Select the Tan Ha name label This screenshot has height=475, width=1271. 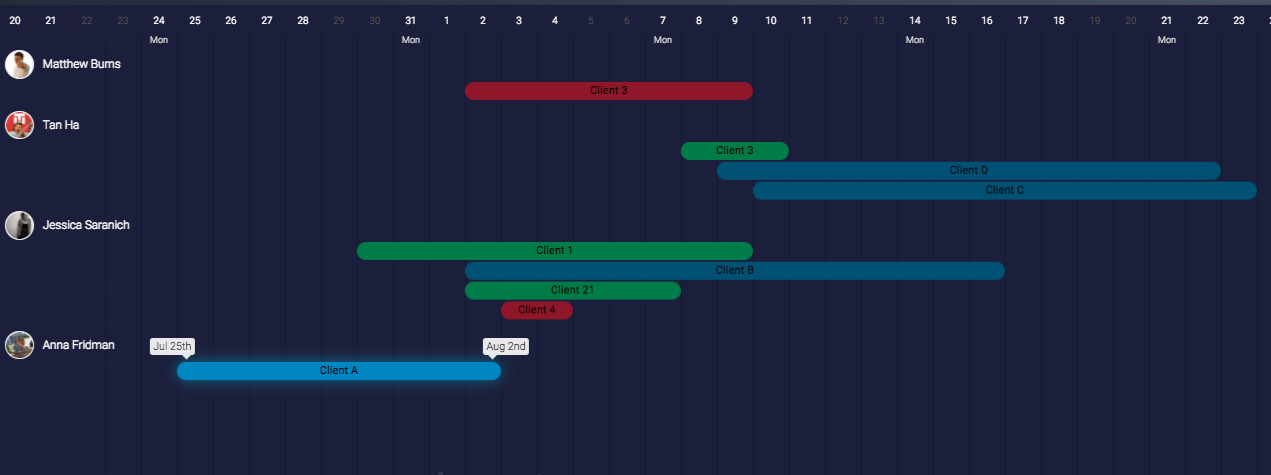click(x=61, y=125)
